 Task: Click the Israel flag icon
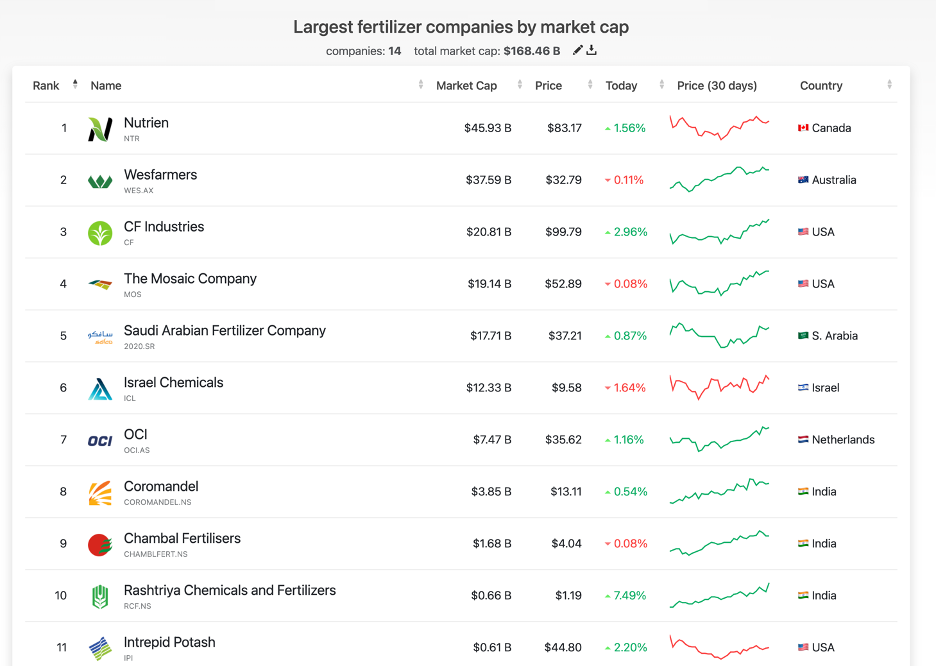pos(803,387)
